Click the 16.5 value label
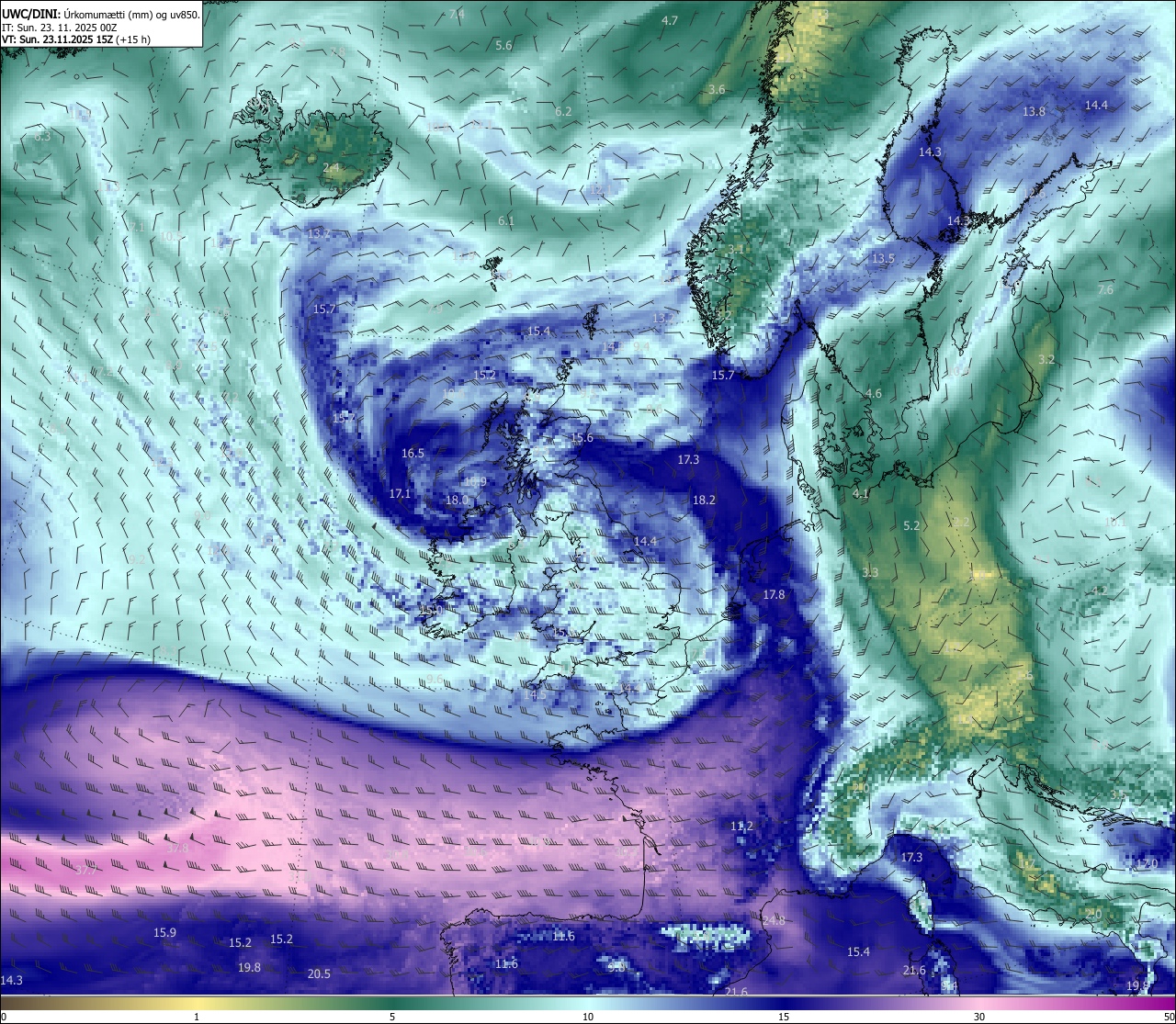 413,453
